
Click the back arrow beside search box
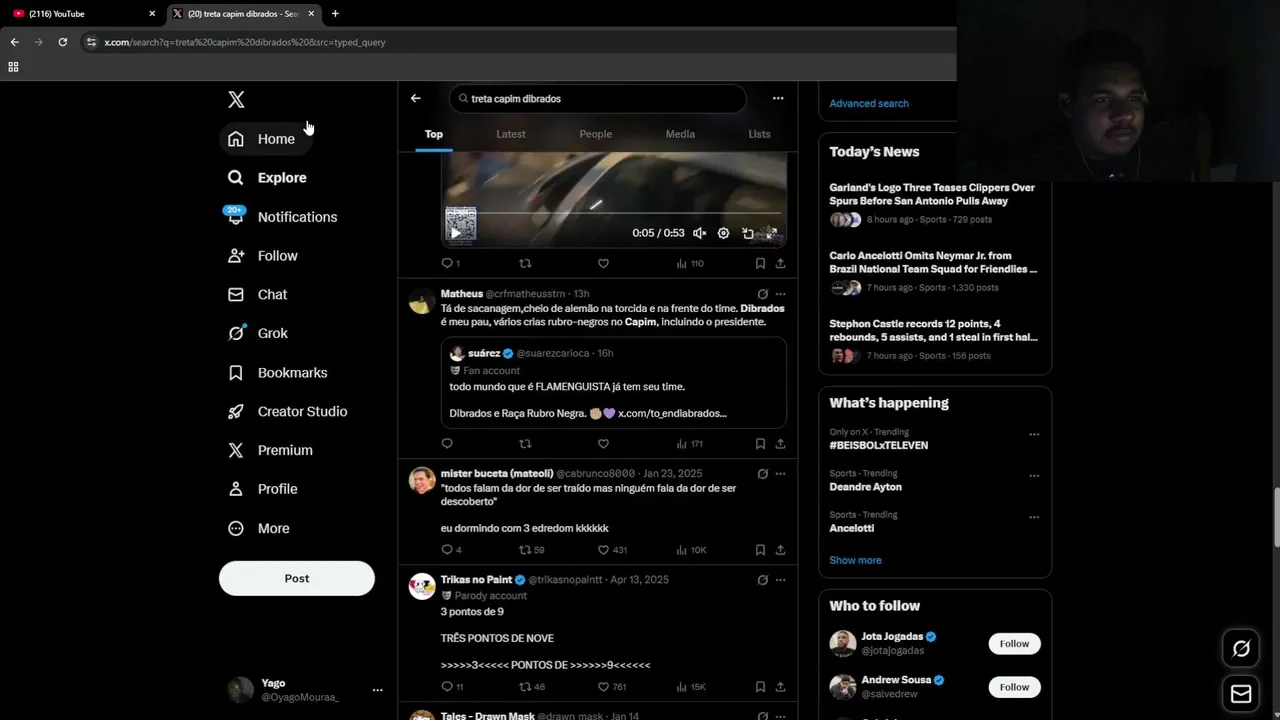click(x=416, y=98)
